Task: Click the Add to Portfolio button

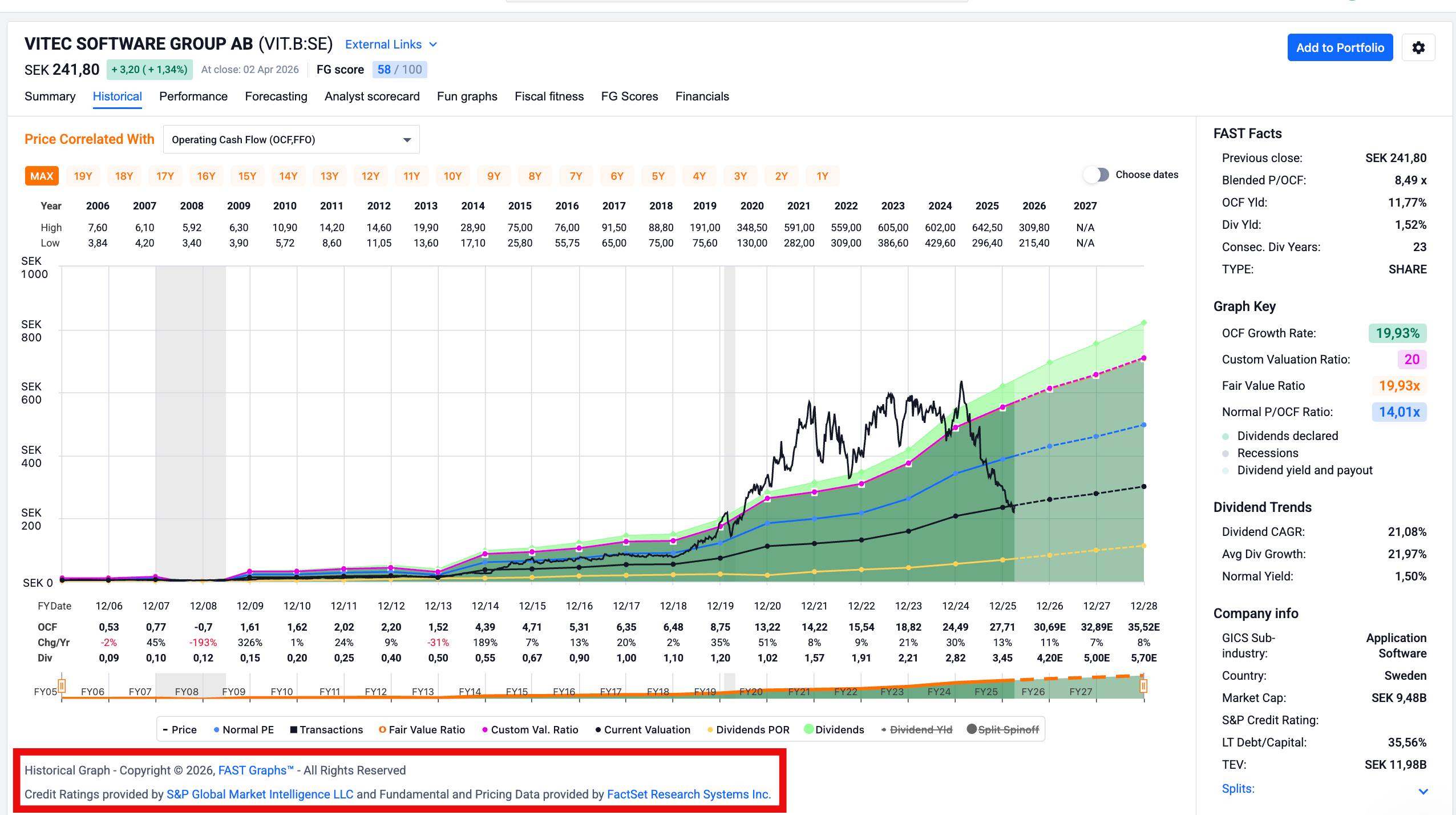Action: click(1340, 47)
